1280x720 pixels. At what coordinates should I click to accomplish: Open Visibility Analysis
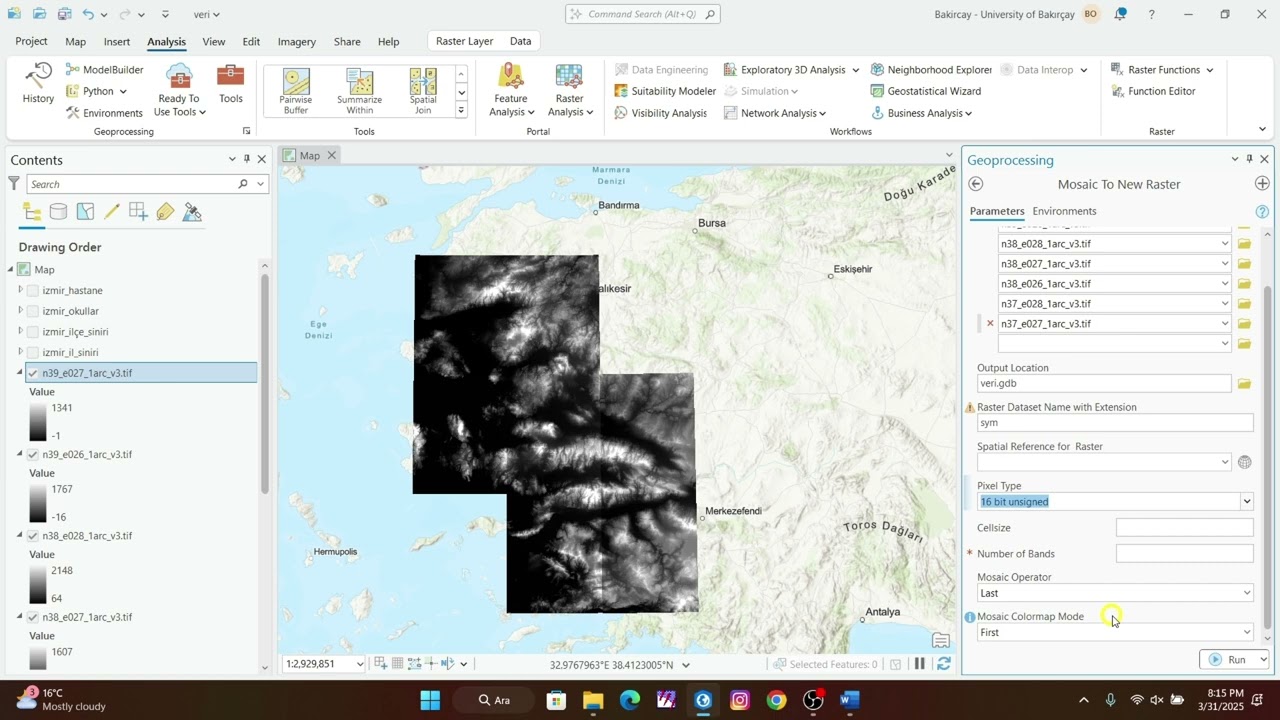click(x=661, y=113)
